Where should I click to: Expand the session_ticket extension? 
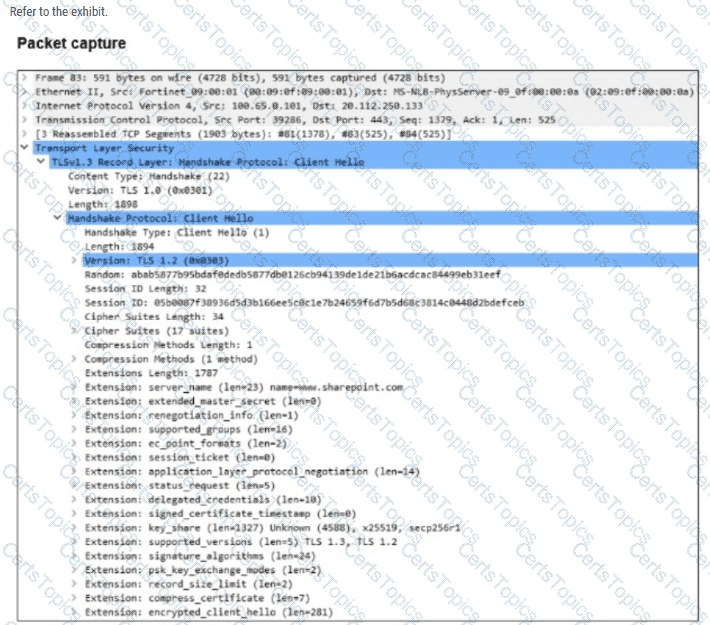[74, 457]
